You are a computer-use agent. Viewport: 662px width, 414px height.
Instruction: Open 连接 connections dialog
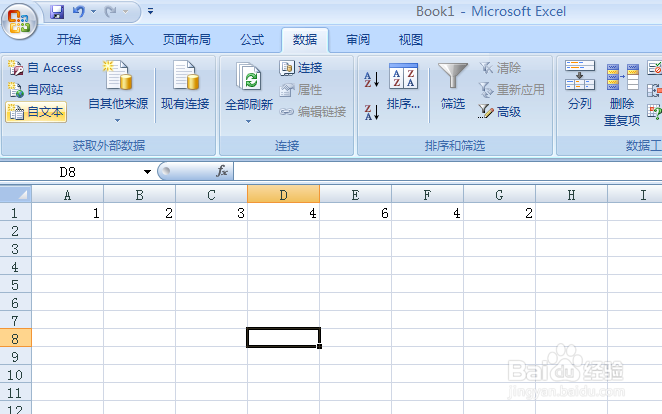point(301,68)
